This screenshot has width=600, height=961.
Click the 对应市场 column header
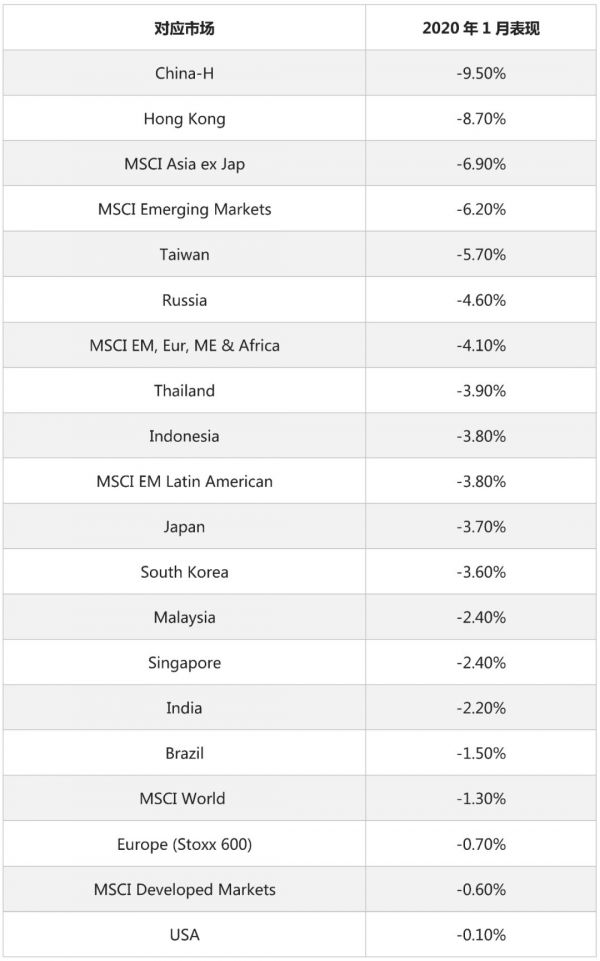pos(184,28)
